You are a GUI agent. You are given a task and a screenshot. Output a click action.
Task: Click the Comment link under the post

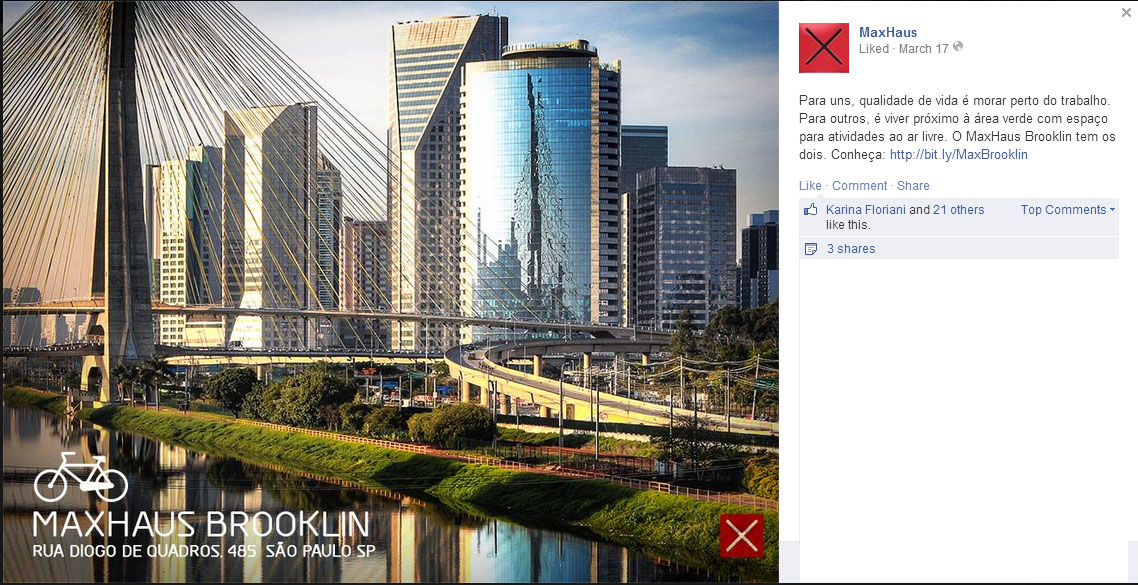click(859, 186)
